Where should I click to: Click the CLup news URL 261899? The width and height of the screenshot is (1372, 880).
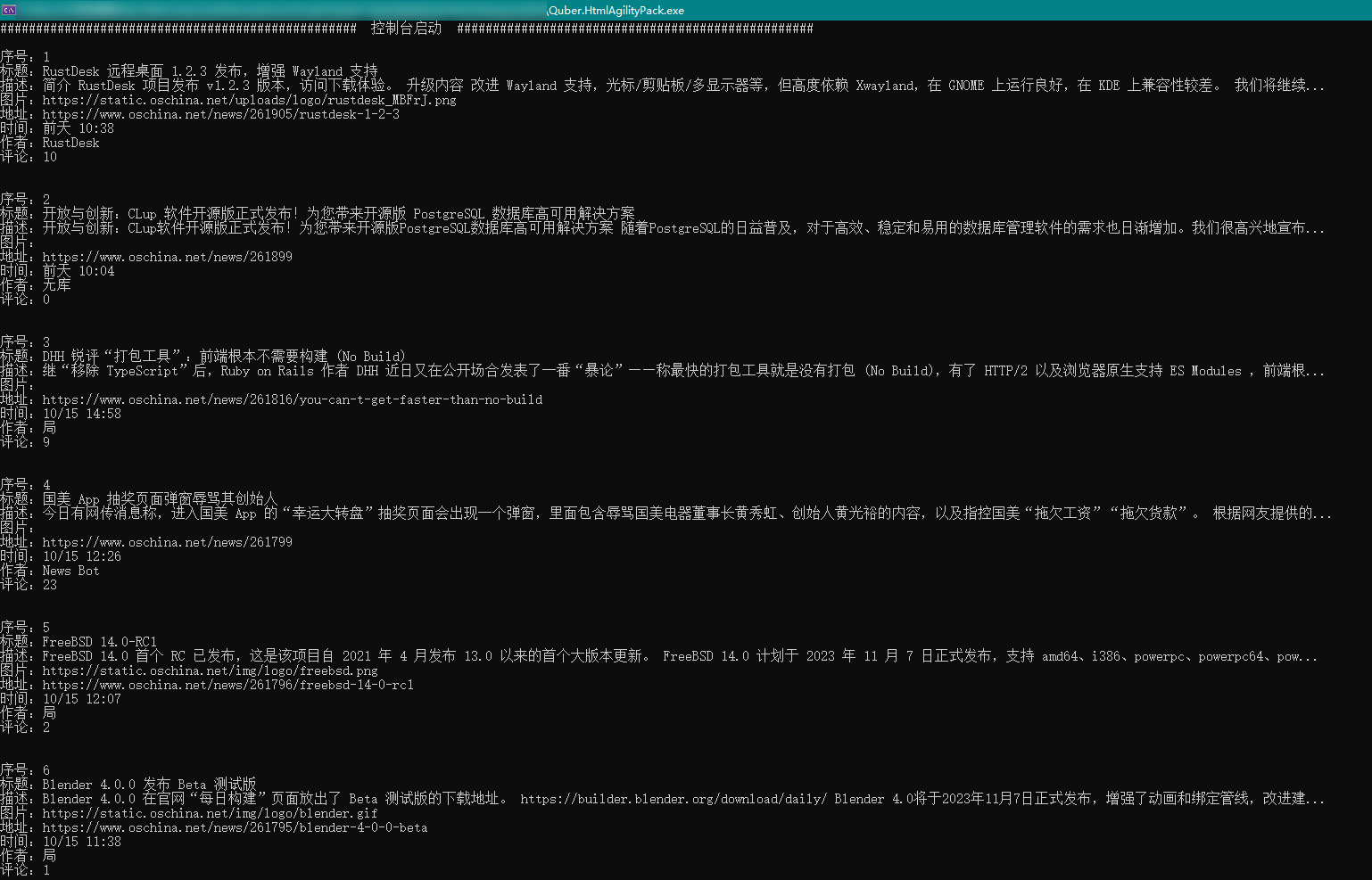168,257
